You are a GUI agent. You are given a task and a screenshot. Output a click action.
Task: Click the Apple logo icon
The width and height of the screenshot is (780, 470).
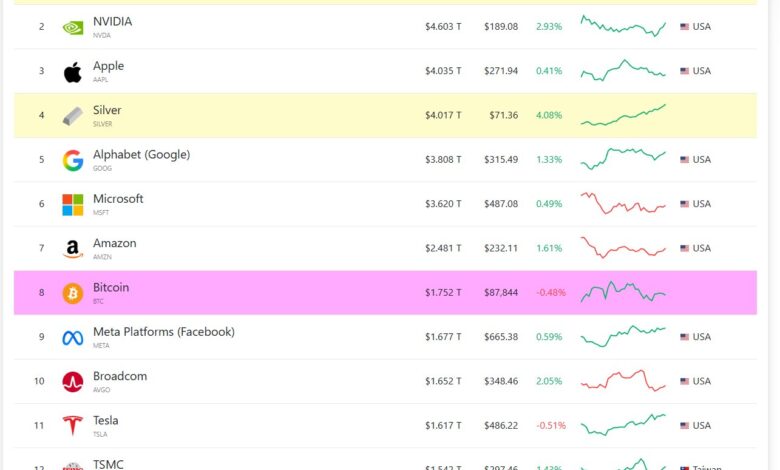click(x=72, y=72)
